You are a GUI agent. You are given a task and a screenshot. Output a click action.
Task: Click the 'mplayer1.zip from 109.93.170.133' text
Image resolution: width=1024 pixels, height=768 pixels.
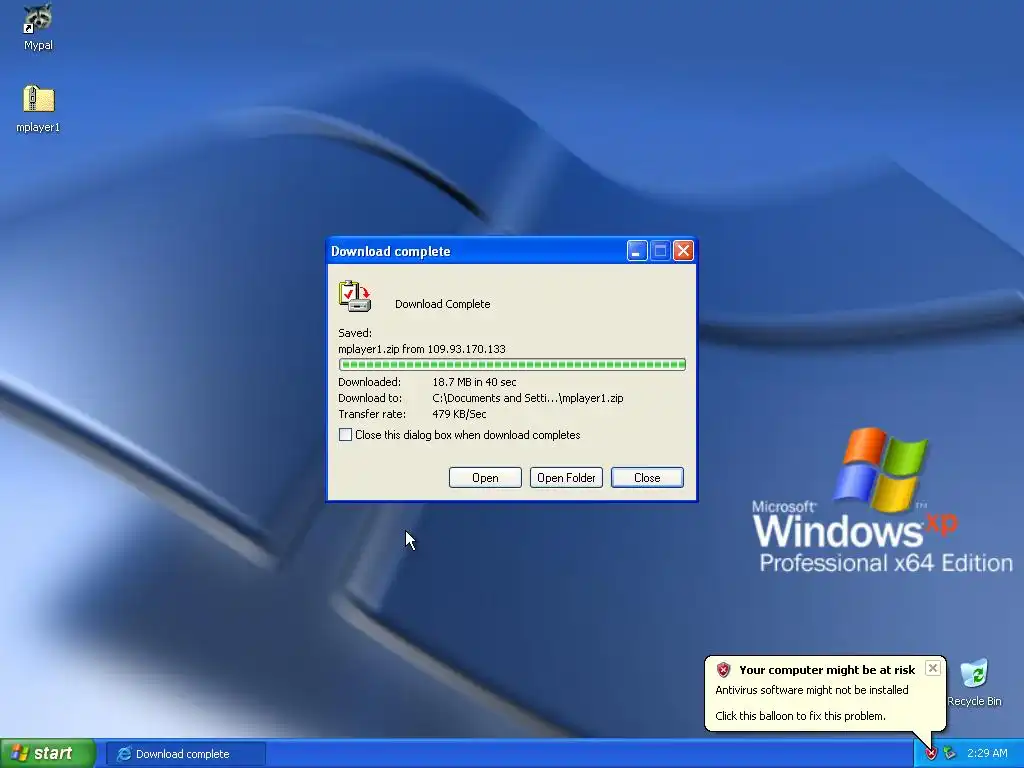(x=422, y=349)
